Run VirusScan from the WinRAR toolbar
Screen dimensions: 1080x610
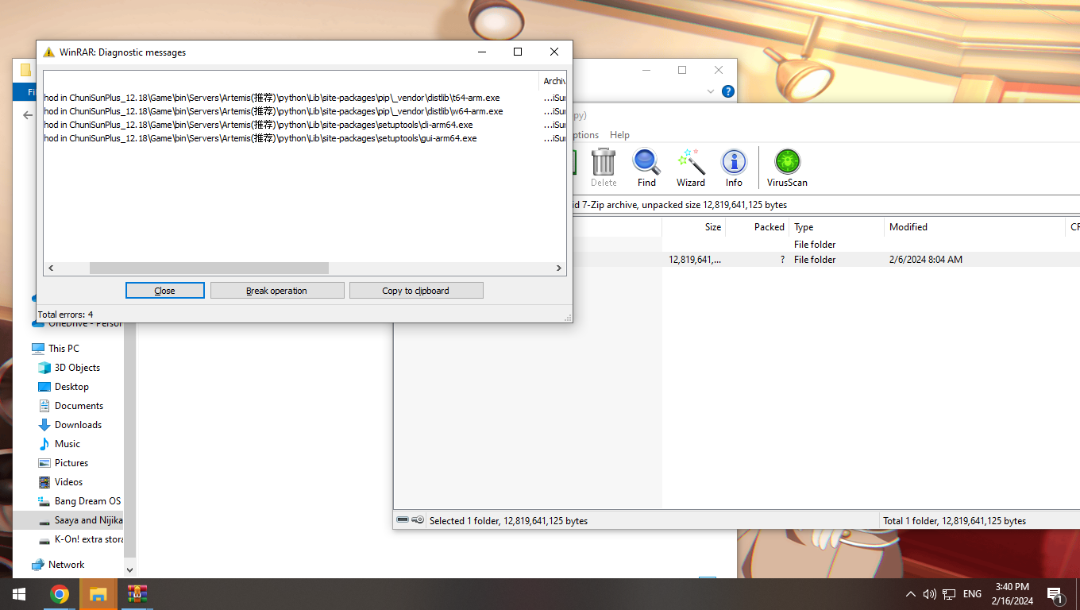tap(787, 167)
